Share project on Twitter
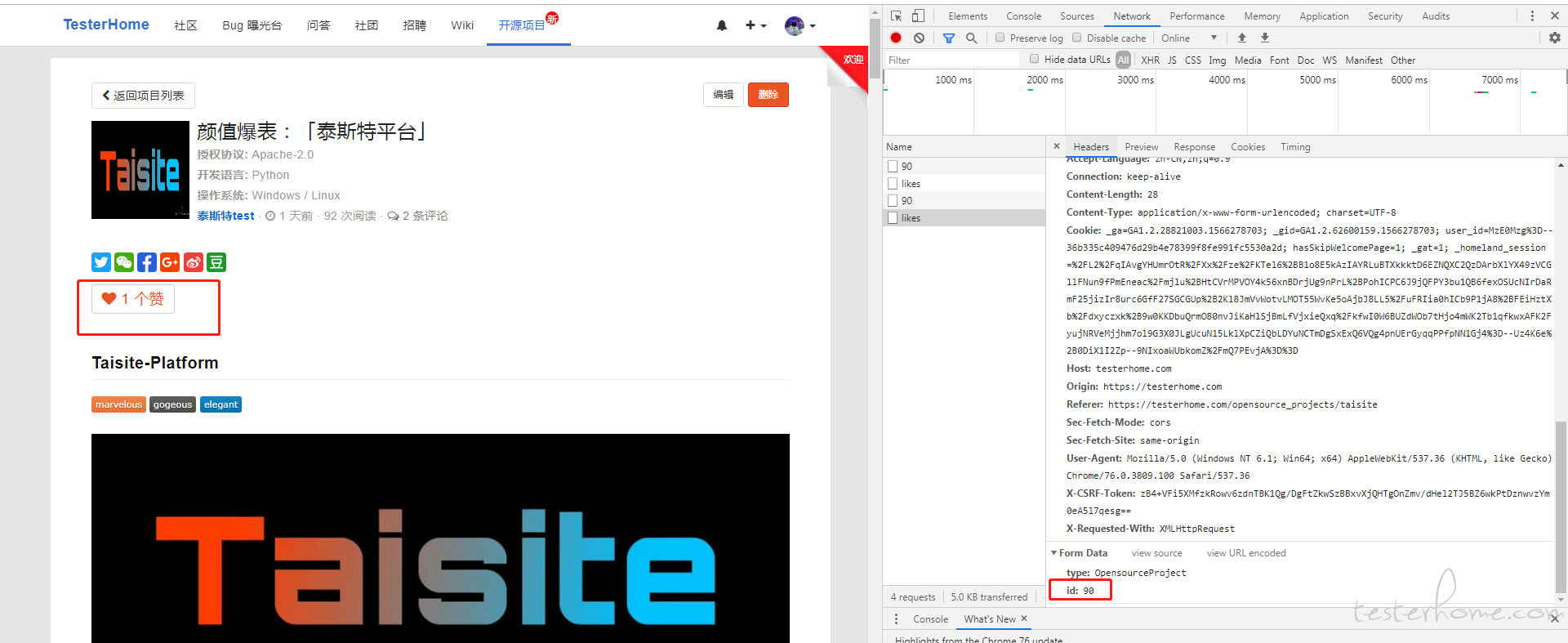This screenshot has height=643, width=1568. point(101,262)
